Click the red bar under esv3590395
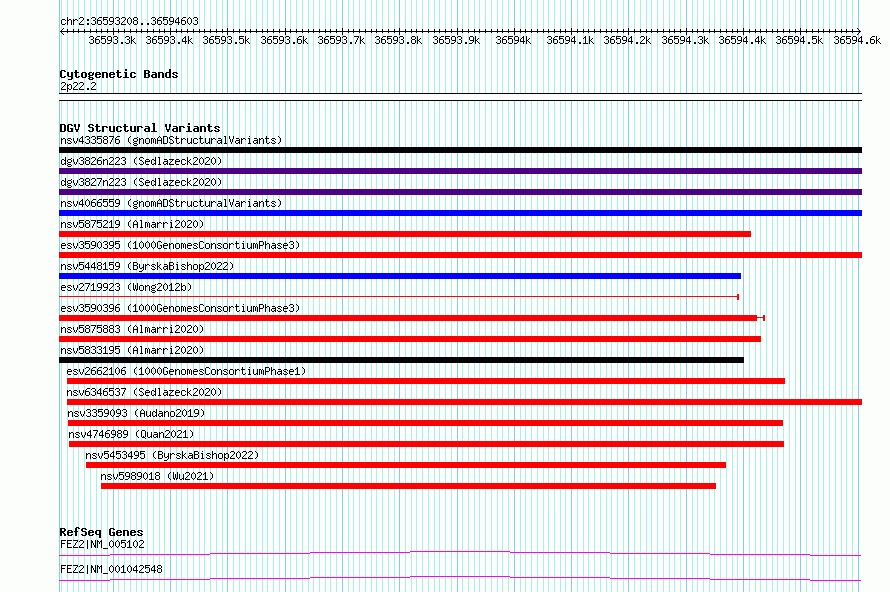 coord(460,255)
